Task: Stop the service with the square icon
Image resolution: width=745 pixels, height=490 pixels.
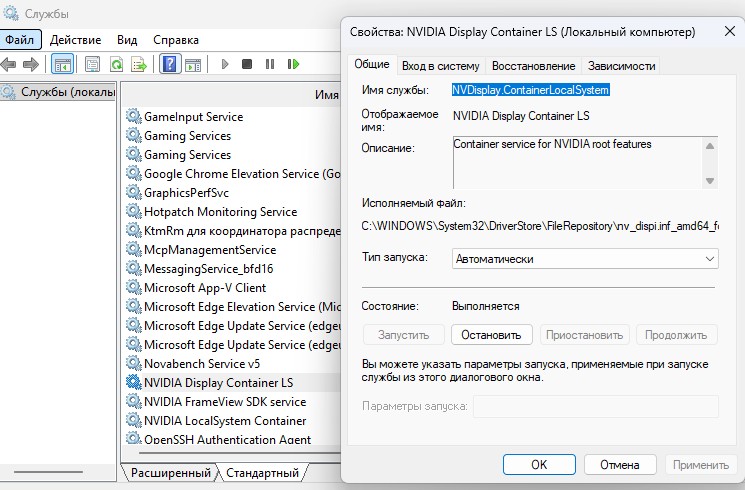Action: pos(247,64)
